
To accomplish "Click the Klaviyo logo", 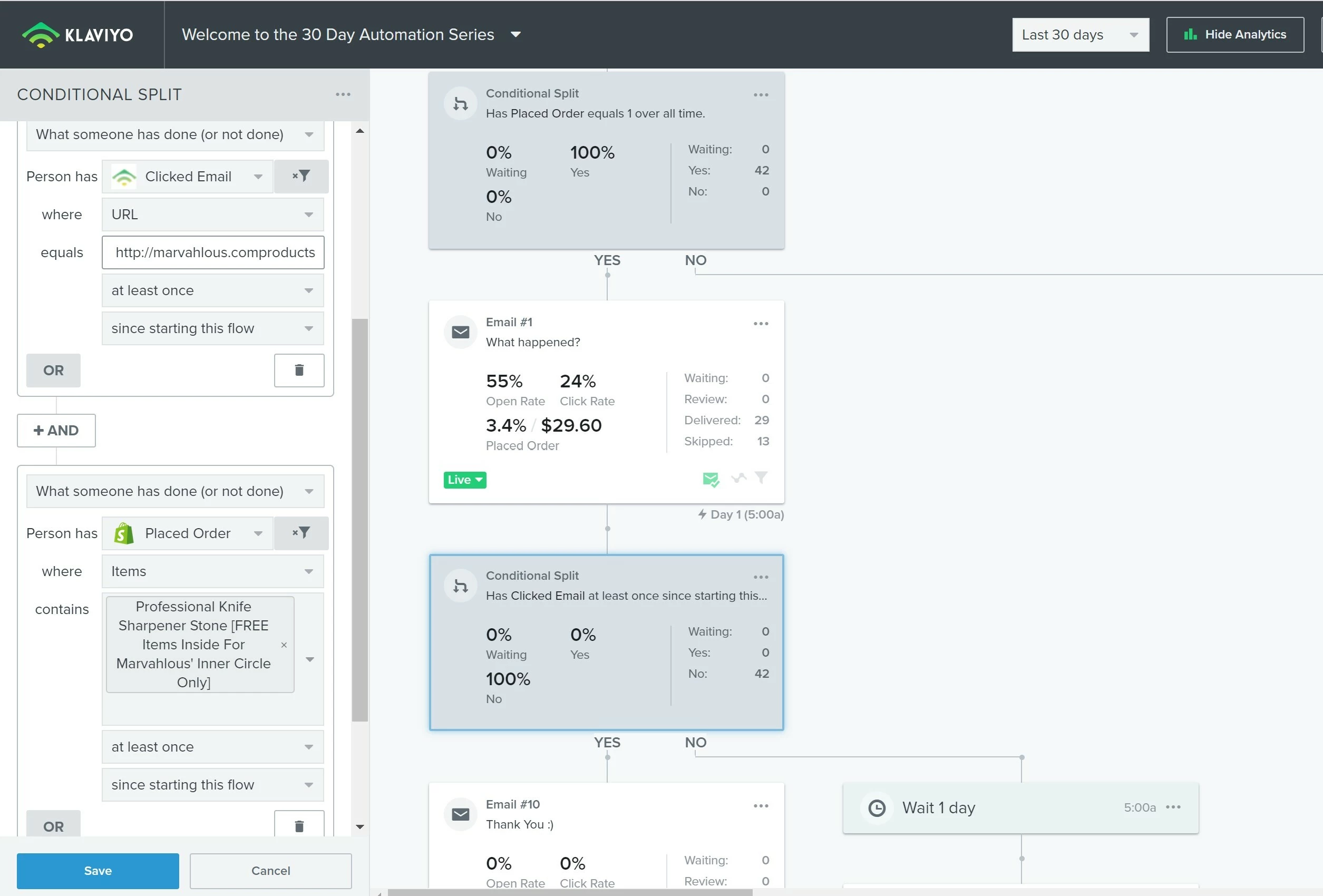I will (x=77, y=35).
